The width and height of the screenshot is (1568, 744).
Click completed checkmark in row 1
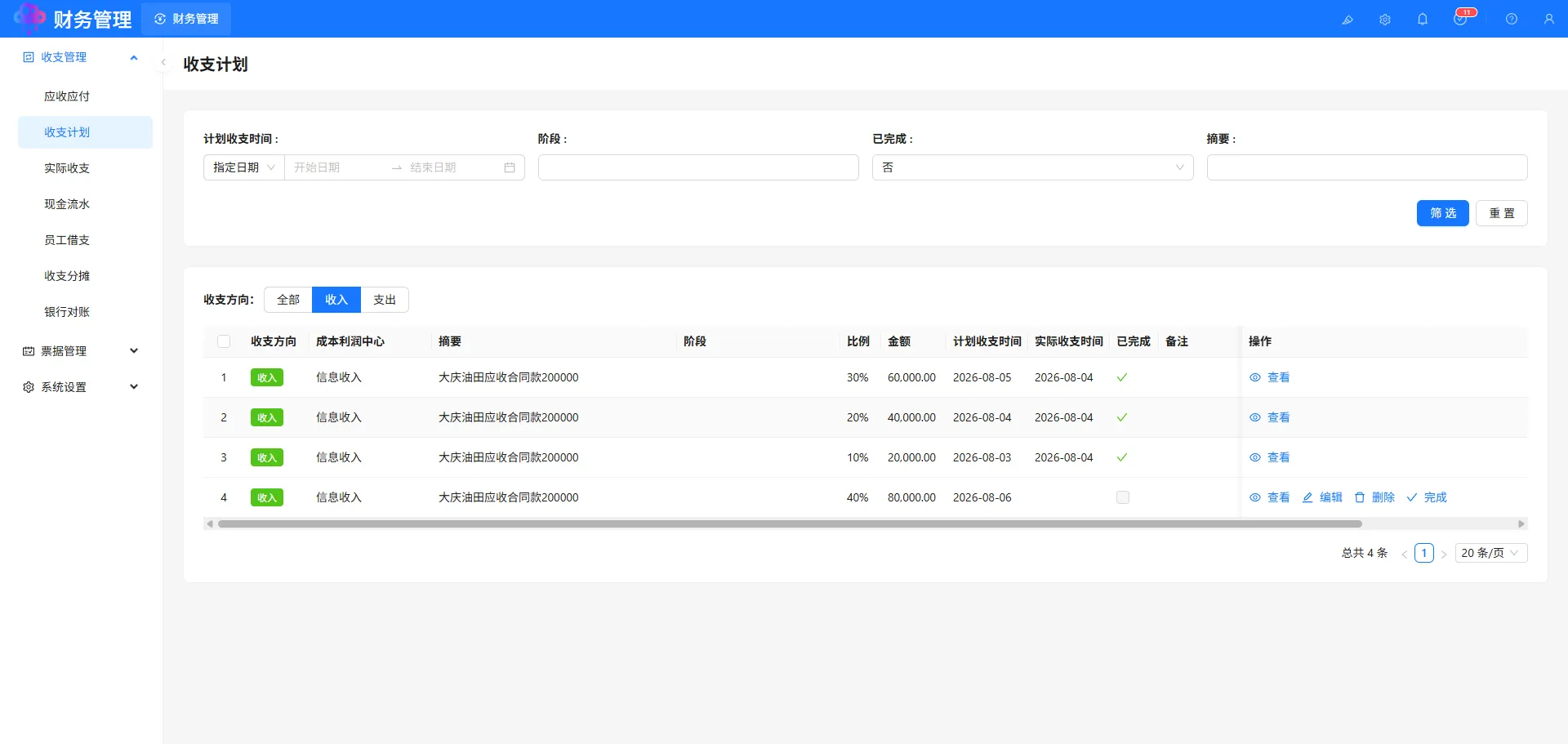click(x=1122, y=377)
